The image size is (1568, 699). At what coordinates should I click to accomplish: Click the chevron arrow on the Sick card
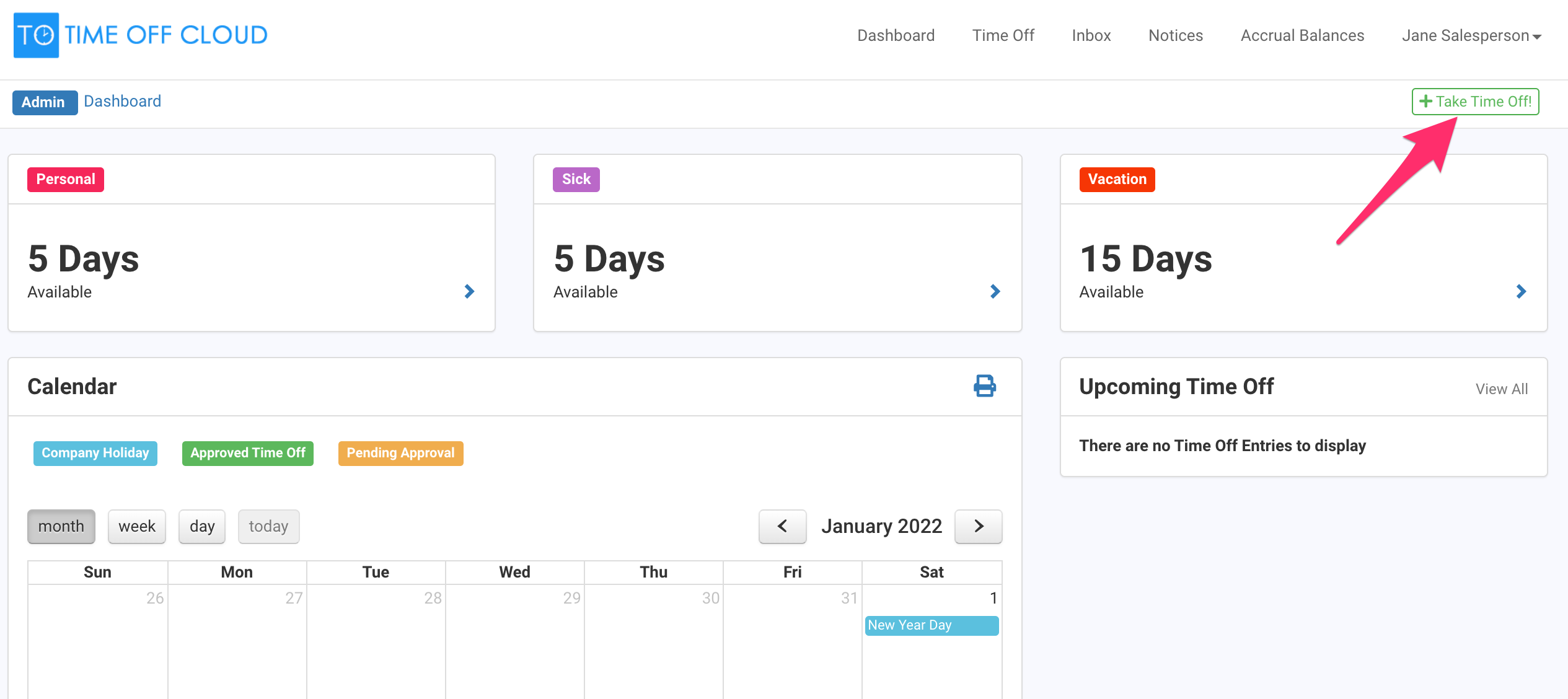tap(995, 291)
